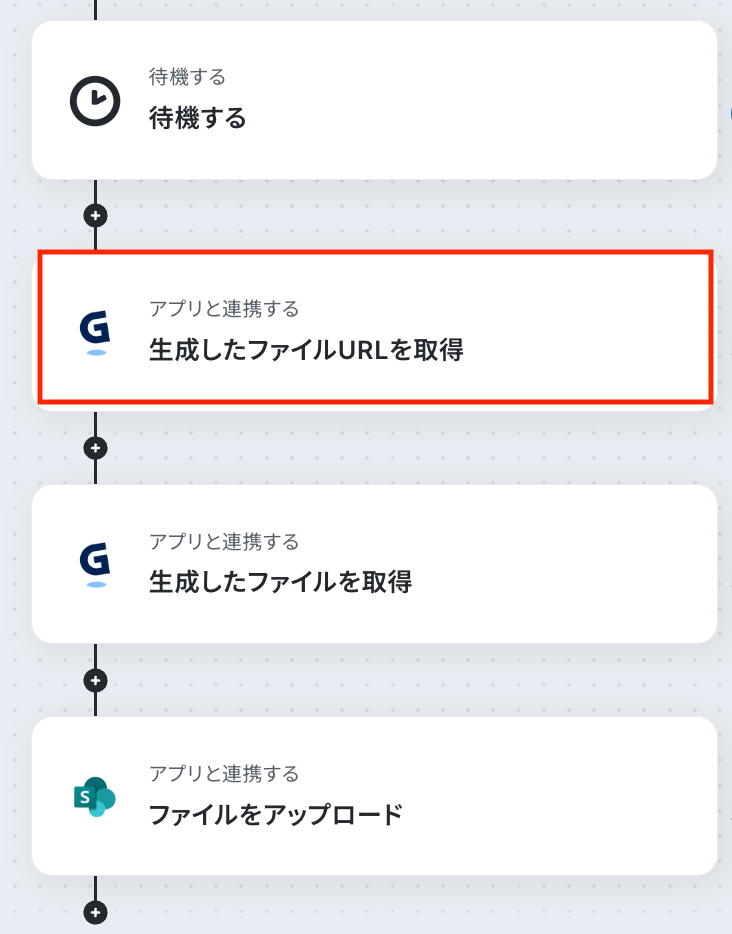Image resolution: width=732 pixels, height=934 pixels.
Task: Click アプリと連携する label above 生成したファイルURLを取得
Action: coord(224,309)
